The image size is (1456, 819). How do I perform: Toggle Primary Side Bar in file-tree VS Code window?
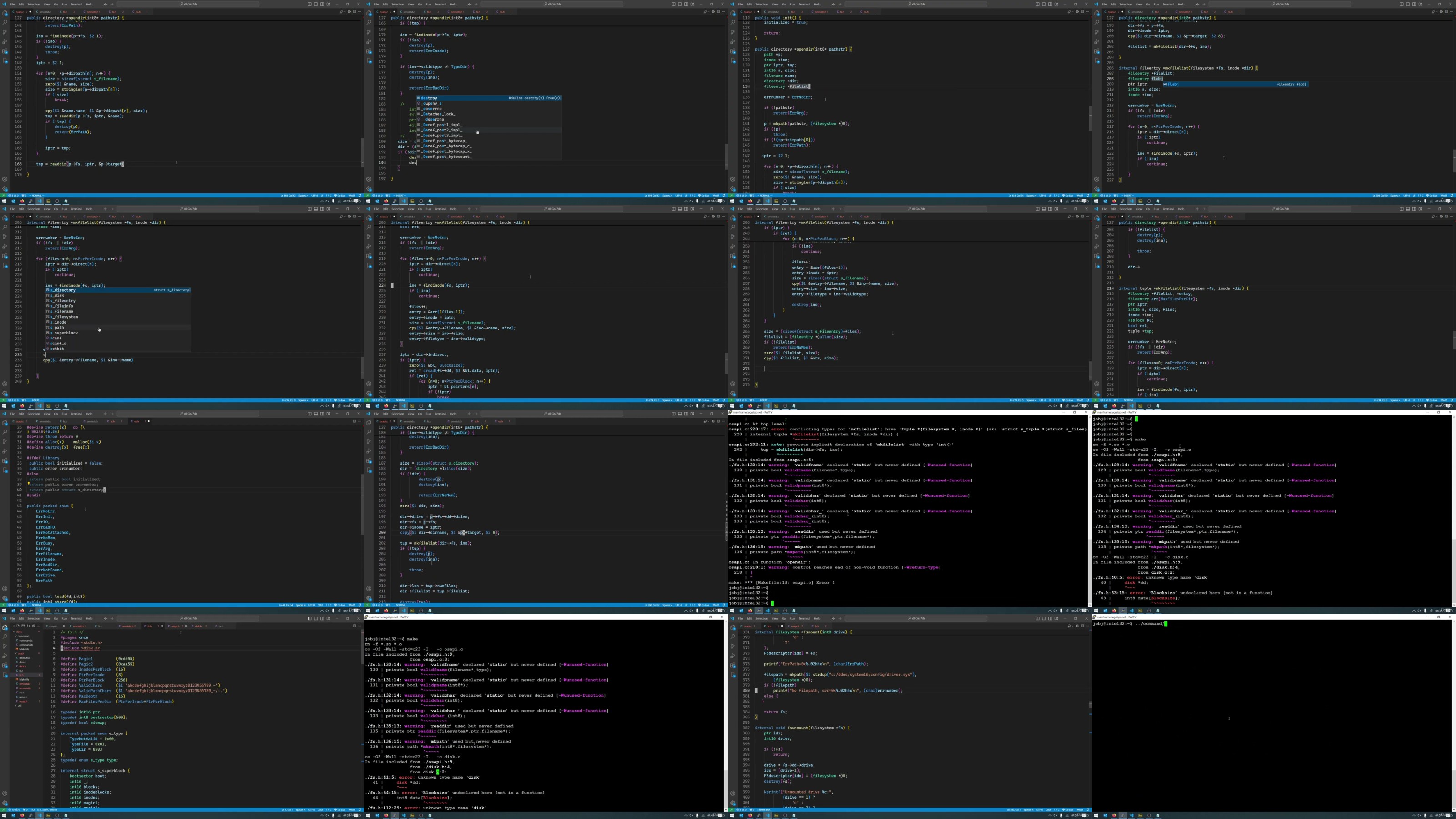click(310, 618)
